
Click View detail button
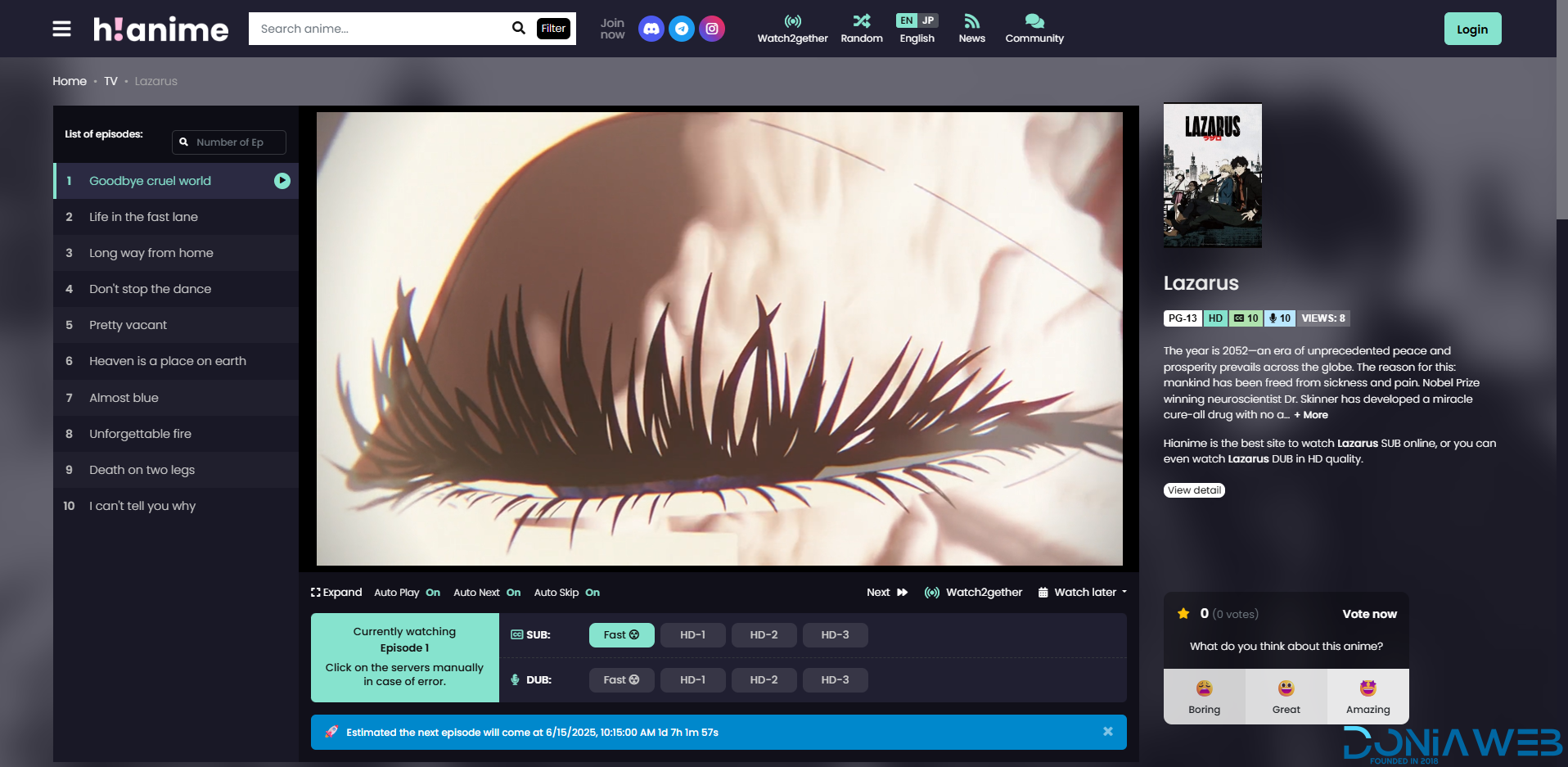(1194, 490)
